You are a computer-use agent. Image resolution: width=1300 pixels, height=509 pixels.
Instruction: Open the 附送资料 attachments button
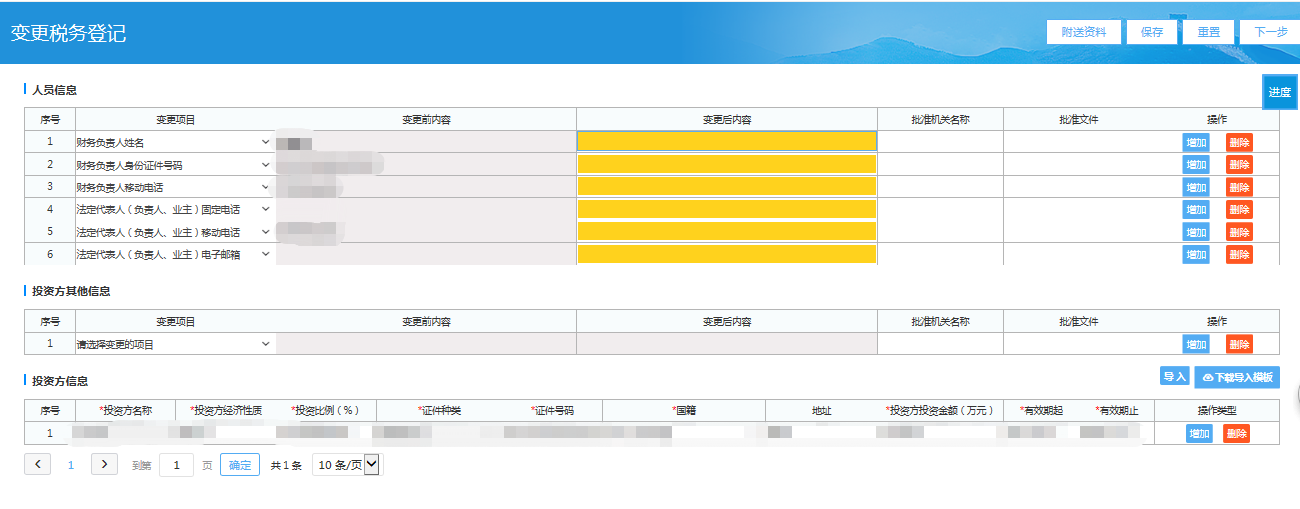pos(1084,32)
